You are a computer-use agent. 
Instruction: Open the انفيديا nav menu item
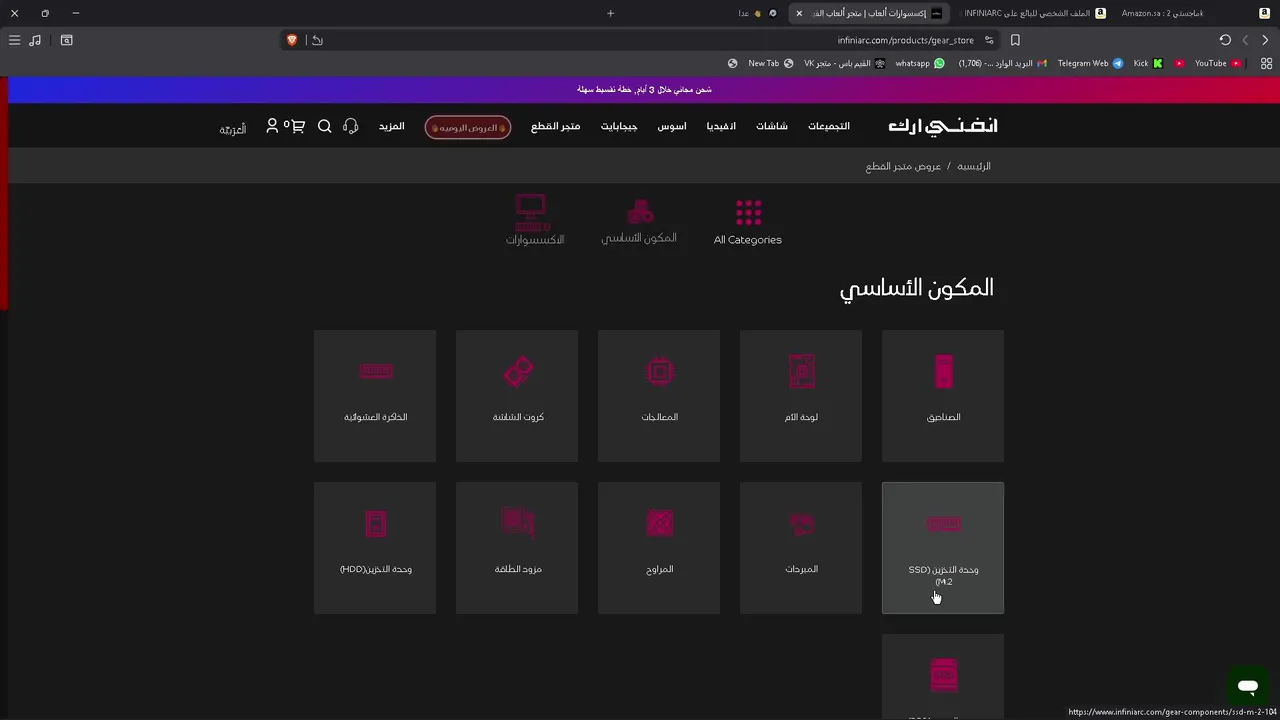(721, 126)
